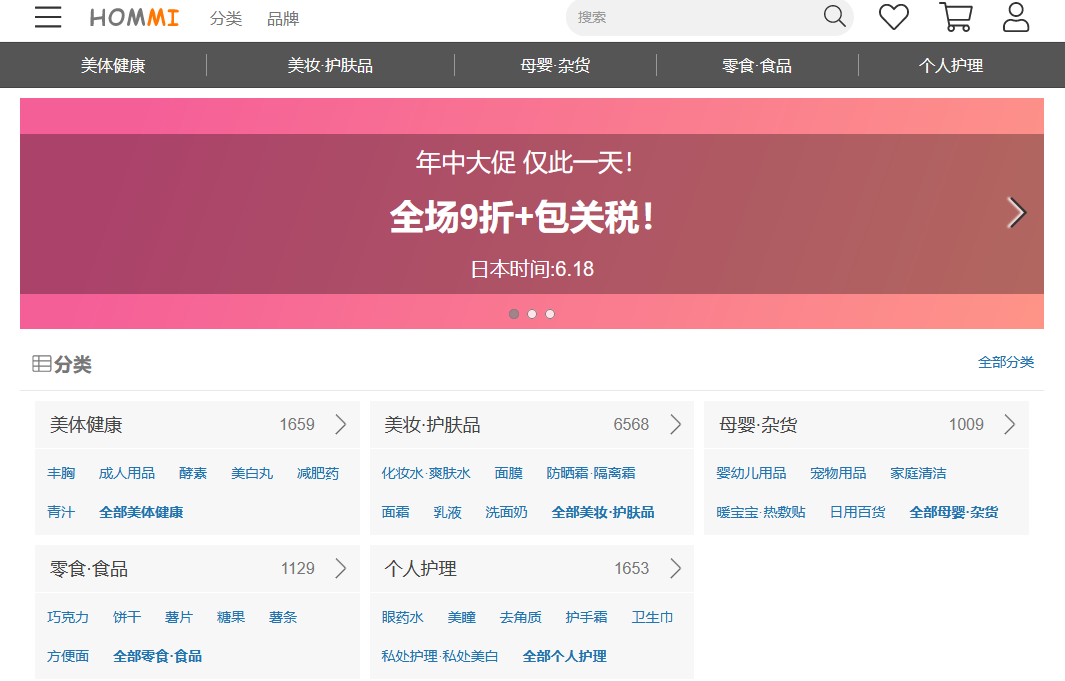Viewport: 1065px width, 681px height.
Task: Expand the 美妆·护肤品 category chevron
Action: [675, 425]
